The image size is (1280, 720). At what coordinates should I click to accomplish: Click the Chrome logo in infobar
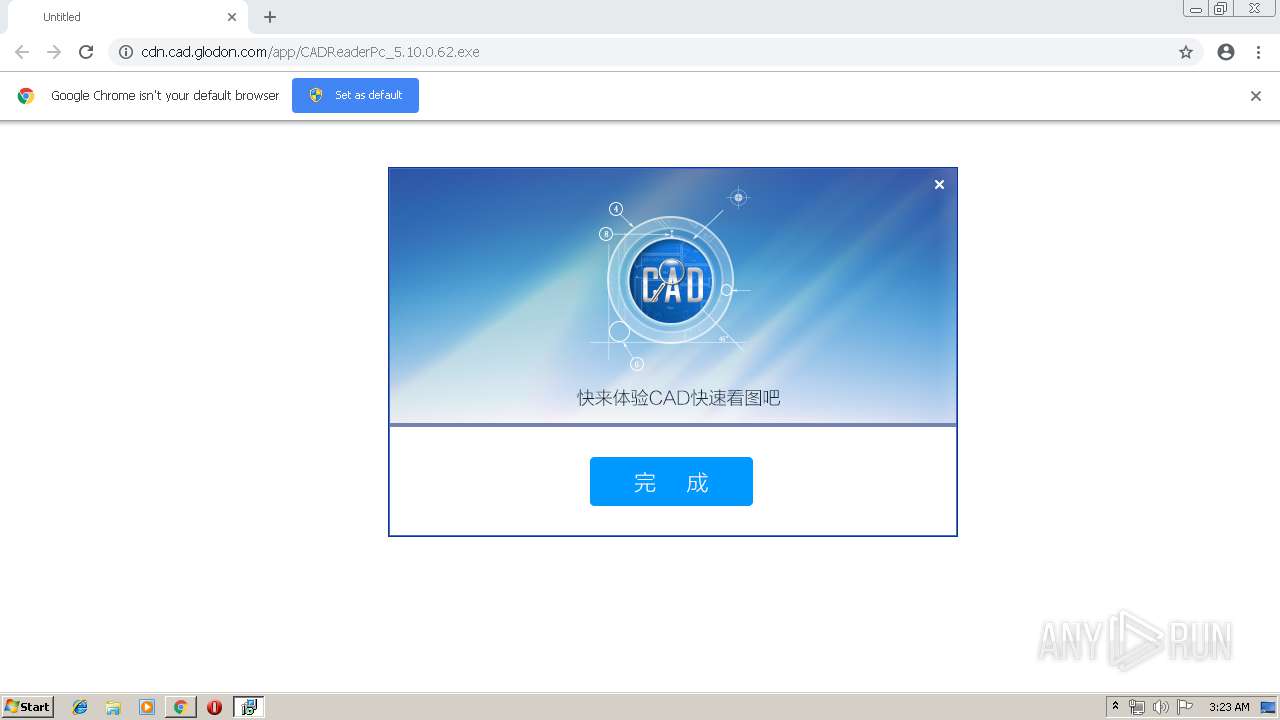26,96
